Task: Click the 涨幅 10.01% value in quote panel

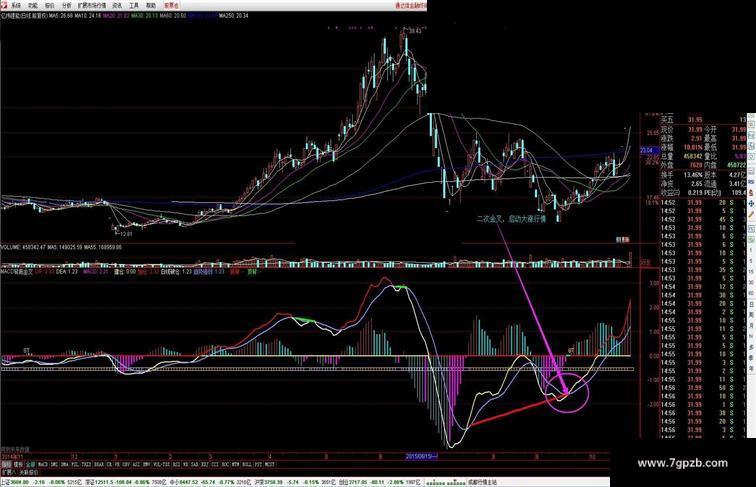Action: click(695, 148)
